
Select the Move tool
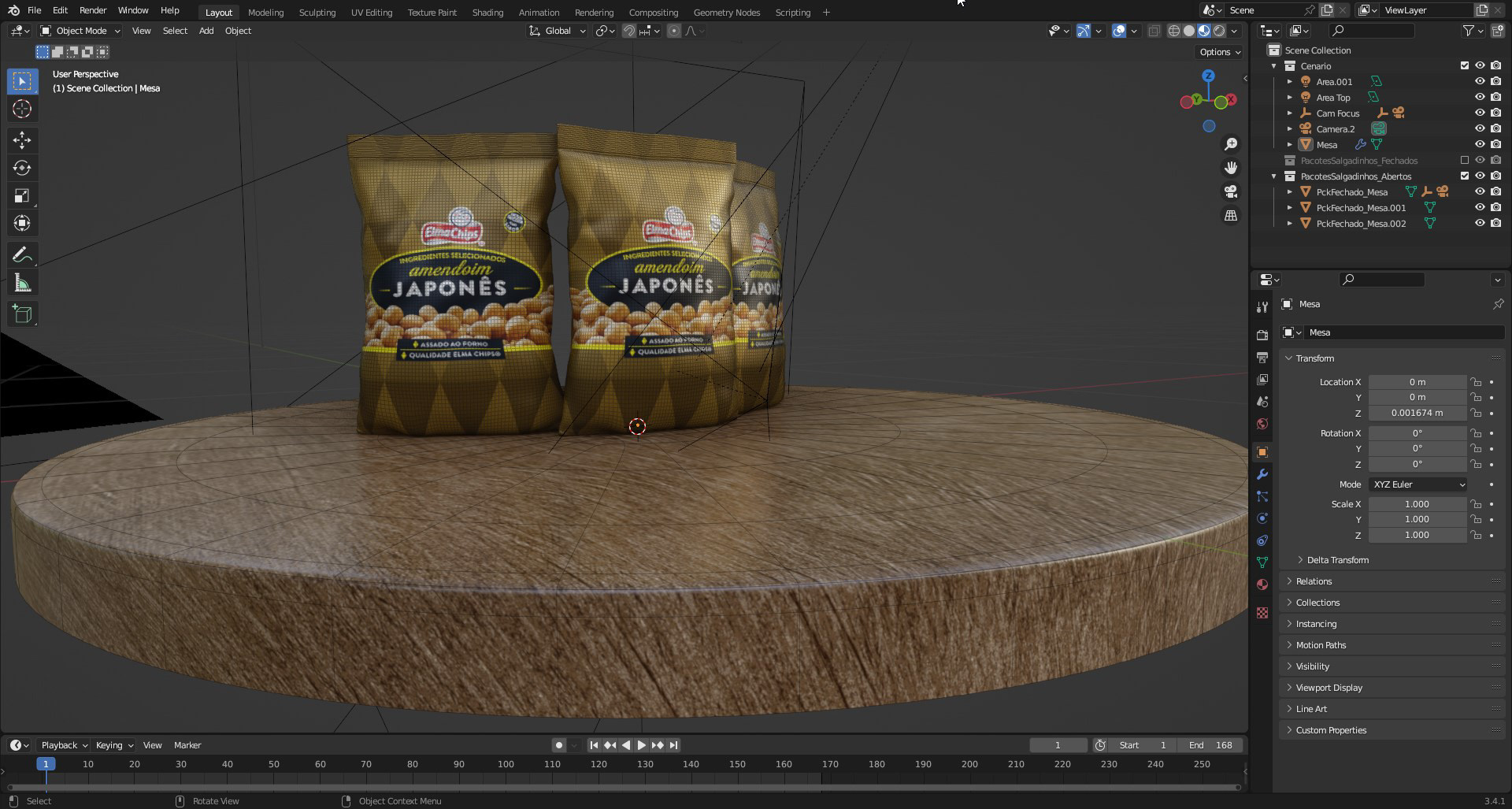coord(22,140)
